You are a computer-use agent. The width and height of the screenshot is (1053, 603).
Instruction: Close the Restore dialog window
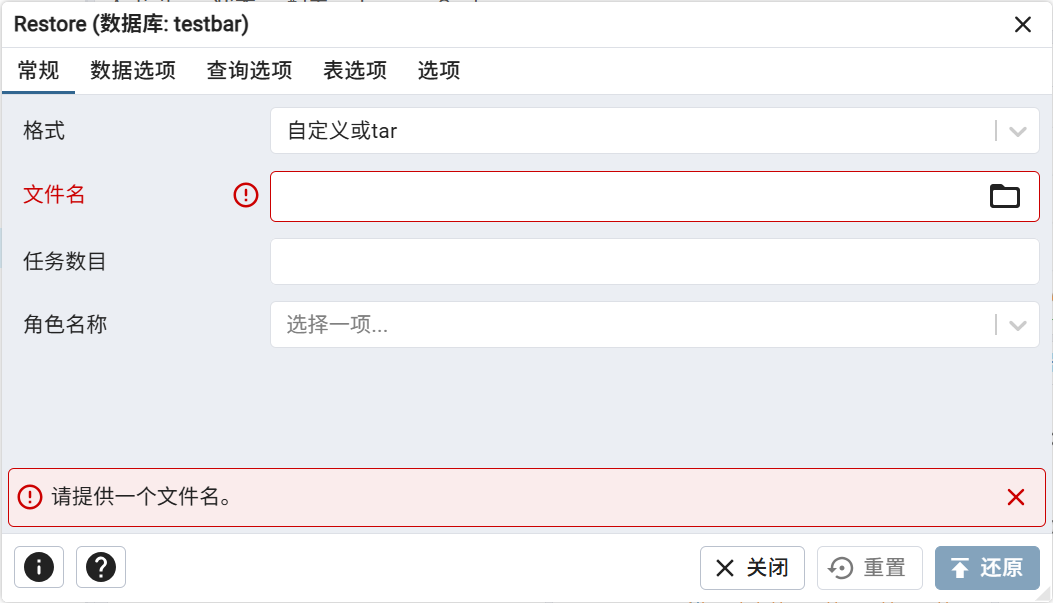1023,25
